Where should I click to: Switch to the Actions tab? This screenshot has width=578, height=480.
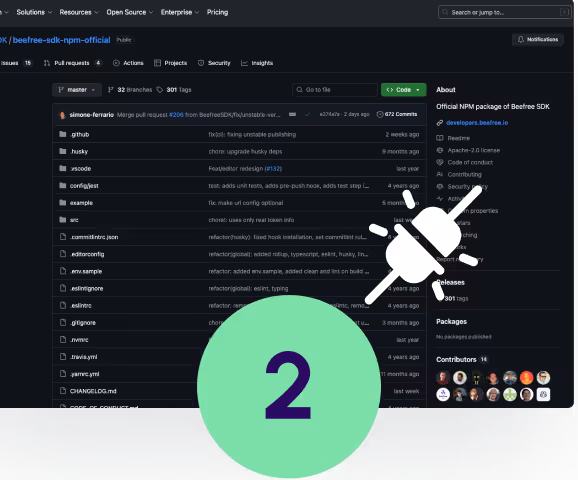(x=128, y=63)
